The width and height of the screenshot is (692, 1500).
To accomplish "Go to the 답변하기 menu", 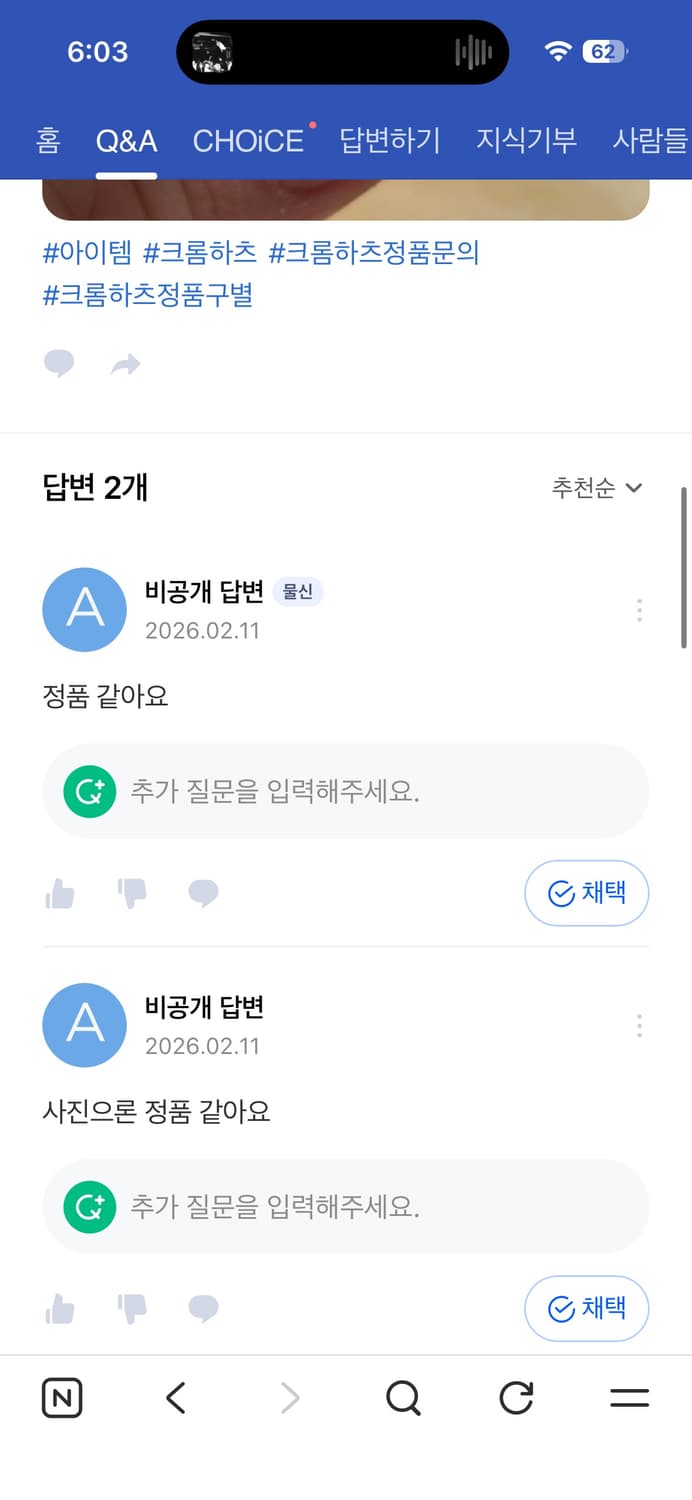I will (x=389, y=140).
